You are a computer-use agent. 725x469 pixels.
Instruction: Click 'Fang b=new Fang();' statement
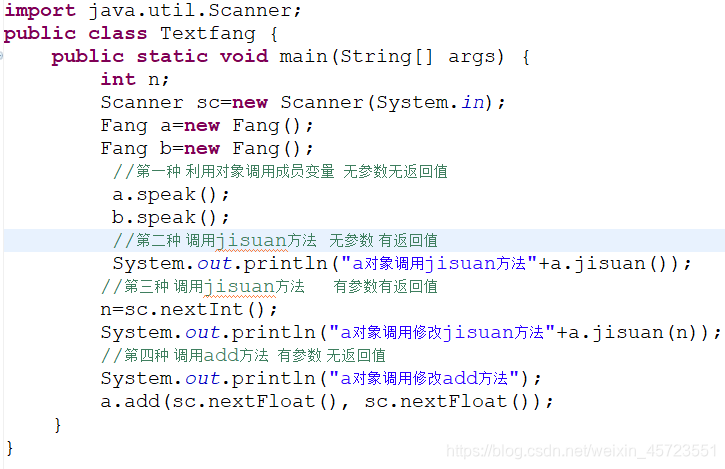[x=207, y=148]
